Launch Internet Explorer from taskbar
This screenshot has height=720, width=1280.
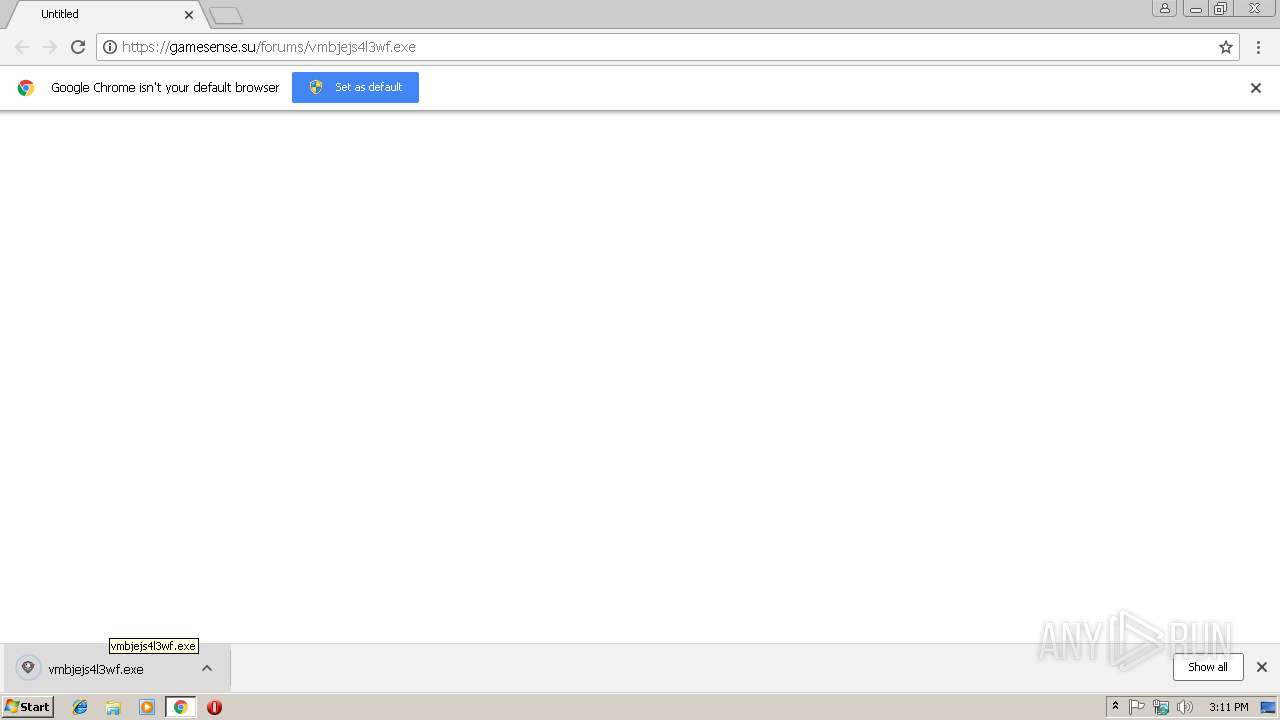pyautogui.click(x=80, y=707)
